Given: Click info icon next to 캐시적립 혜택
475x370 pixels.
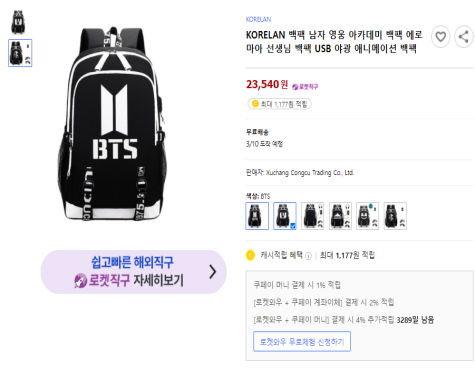Looking at the screenshot, I should [308, 256].
